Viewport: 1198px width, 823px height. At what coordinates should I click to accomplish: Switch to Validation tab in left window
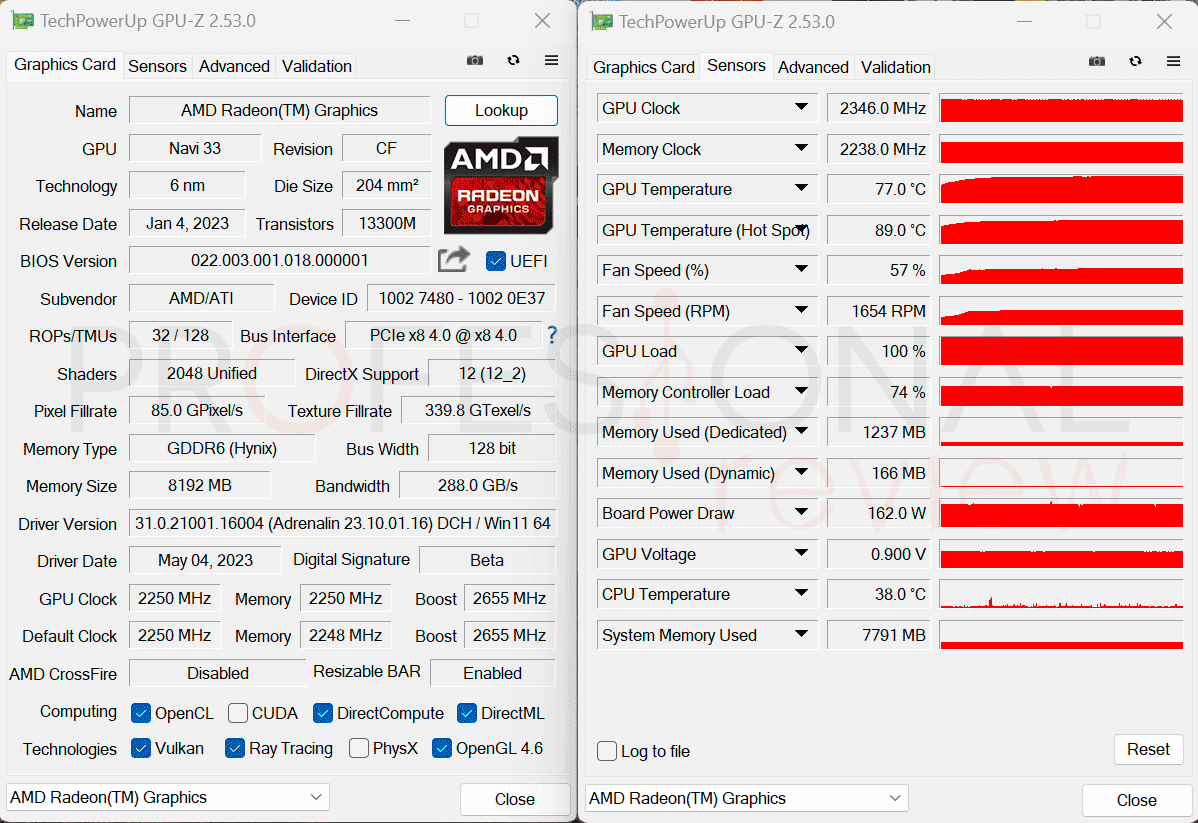(316, 66)
